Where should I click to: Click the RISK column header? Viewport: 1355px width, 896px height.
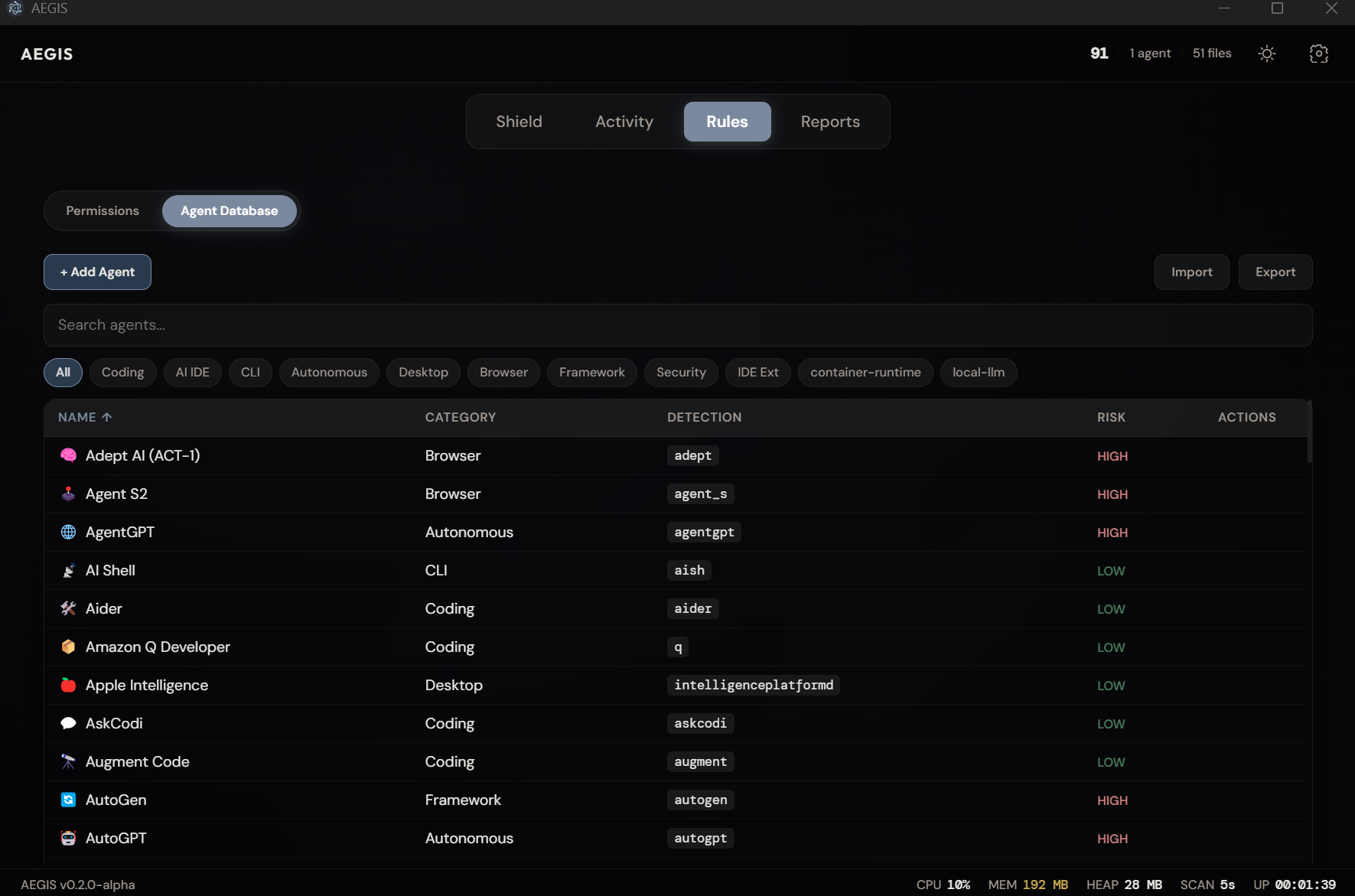tap(1111, 417)
